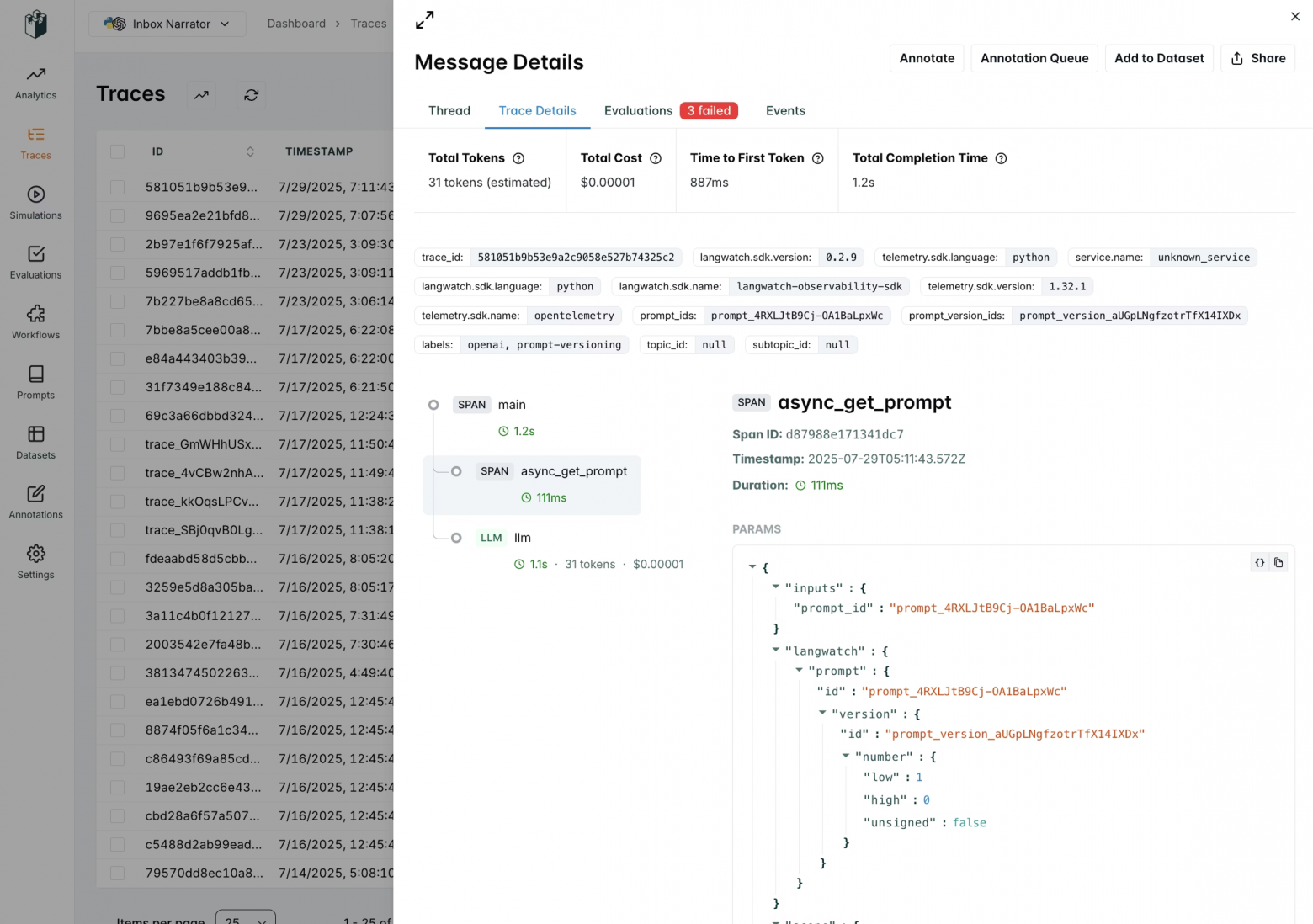Toggle the select-all checkbox in table header
Screen dimensions: 1313x924
click(117, 151)
